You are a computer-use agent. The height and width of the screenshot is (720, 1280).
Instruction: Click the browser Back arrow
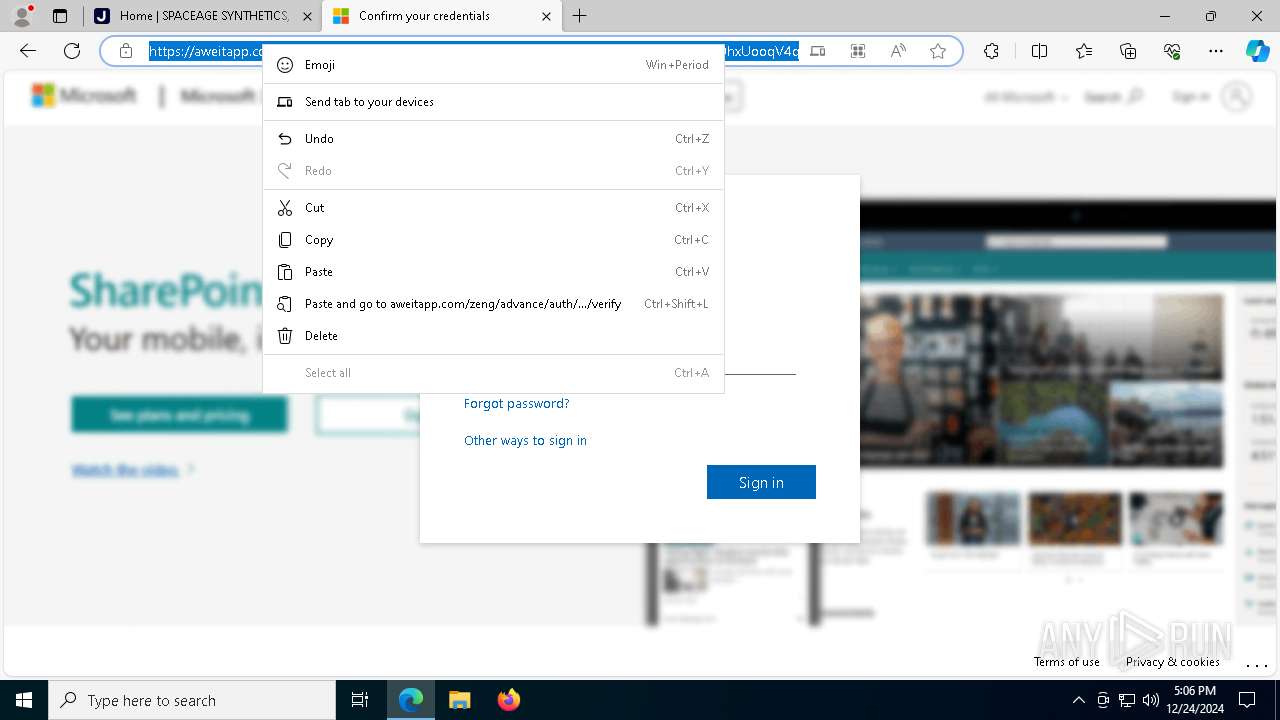tap(28, 51)
